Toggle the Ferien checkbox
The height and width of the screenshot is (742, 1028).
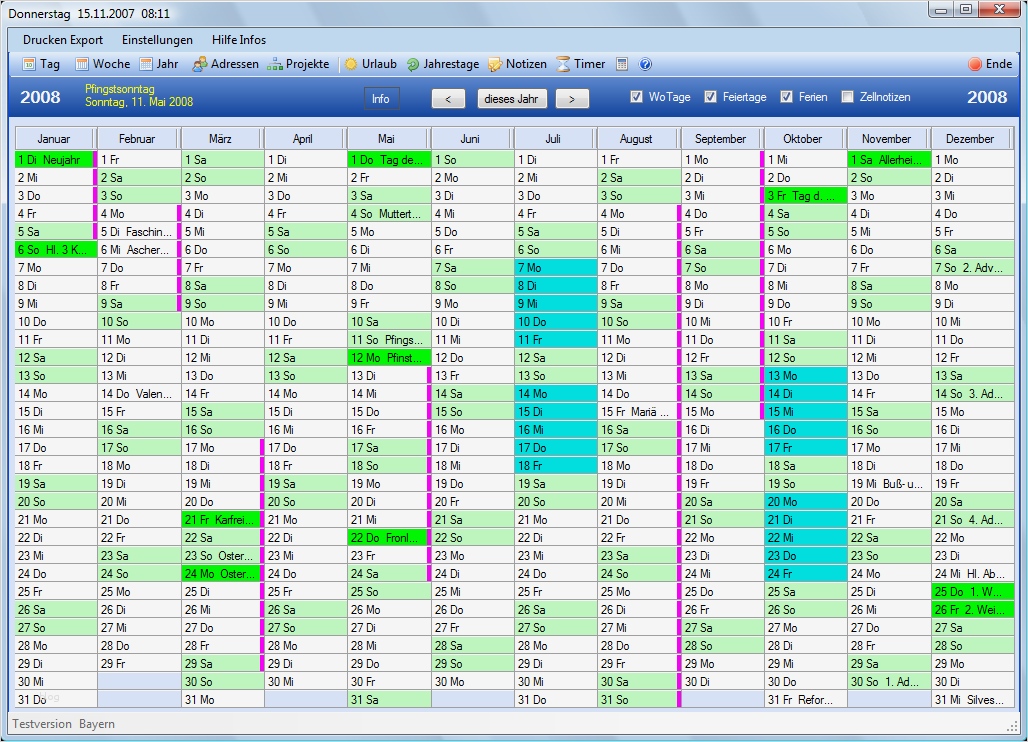[x=786, y=96]
